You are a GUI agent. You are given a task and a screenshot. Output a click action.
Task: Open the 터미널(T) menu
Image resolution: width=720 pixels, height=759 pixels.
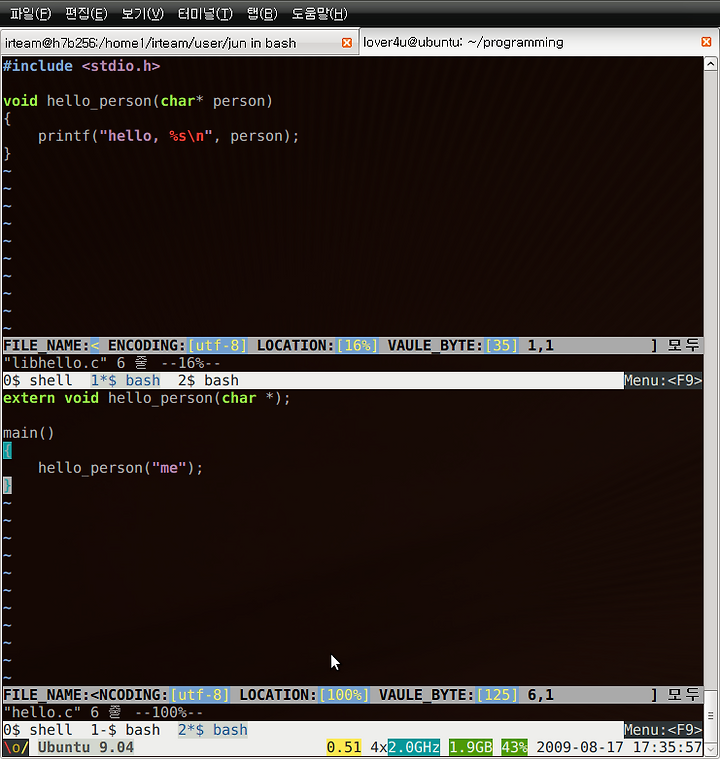click(205, 13)
